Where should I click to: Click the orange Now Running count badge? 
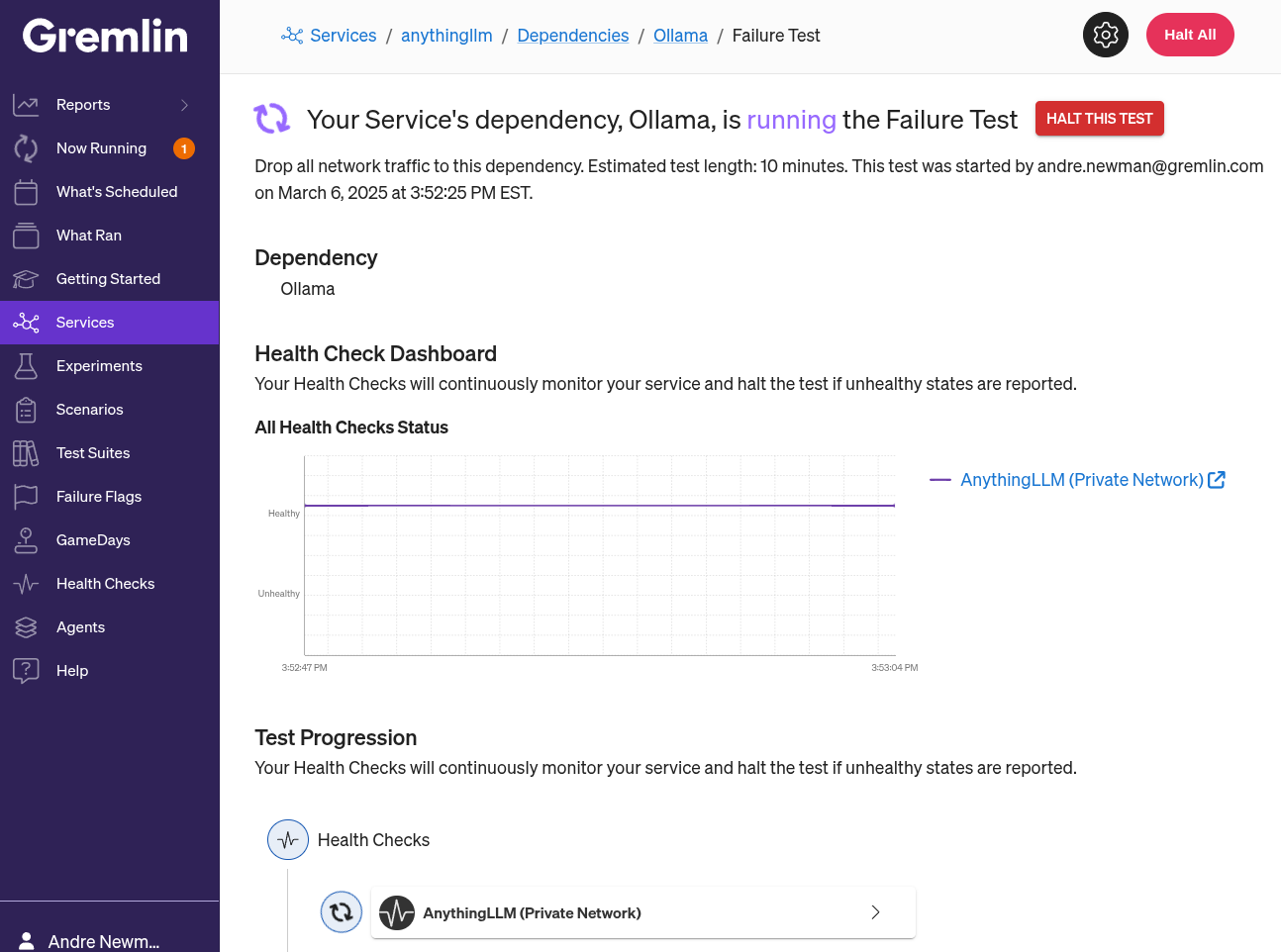tap(184, 148)
